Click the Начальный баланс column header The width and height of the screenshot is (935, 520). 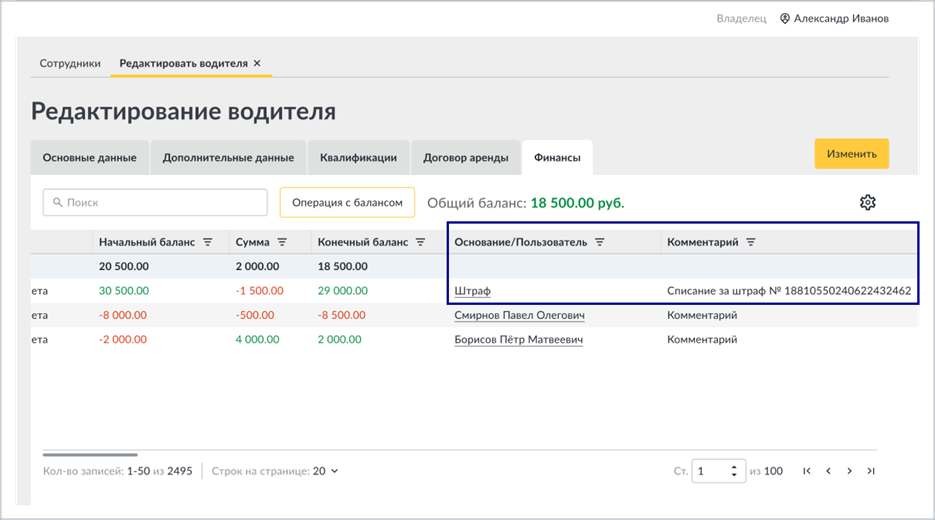tap(147, 242)
